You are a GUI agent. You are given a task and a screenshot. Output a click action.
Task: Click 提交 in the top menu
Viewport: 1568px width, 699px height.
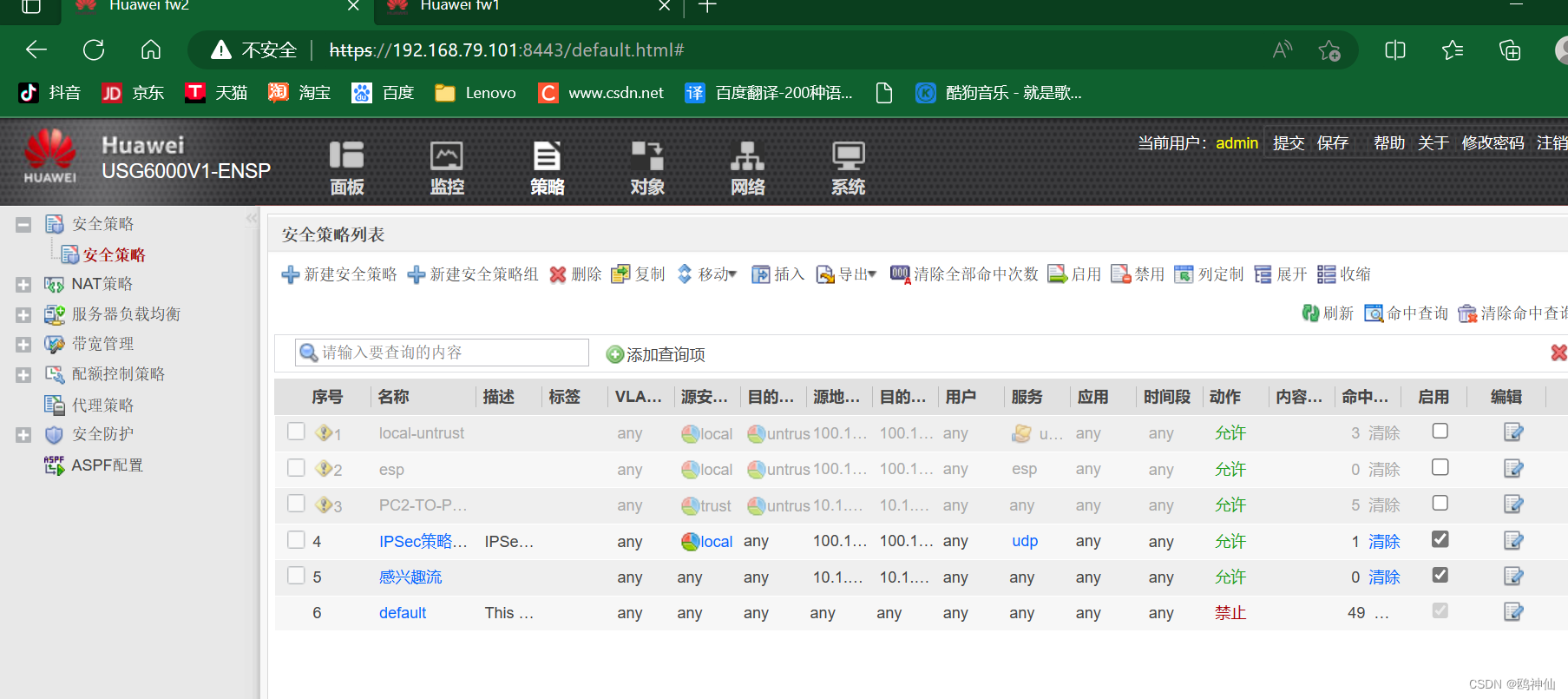[x=1289, y=143]
